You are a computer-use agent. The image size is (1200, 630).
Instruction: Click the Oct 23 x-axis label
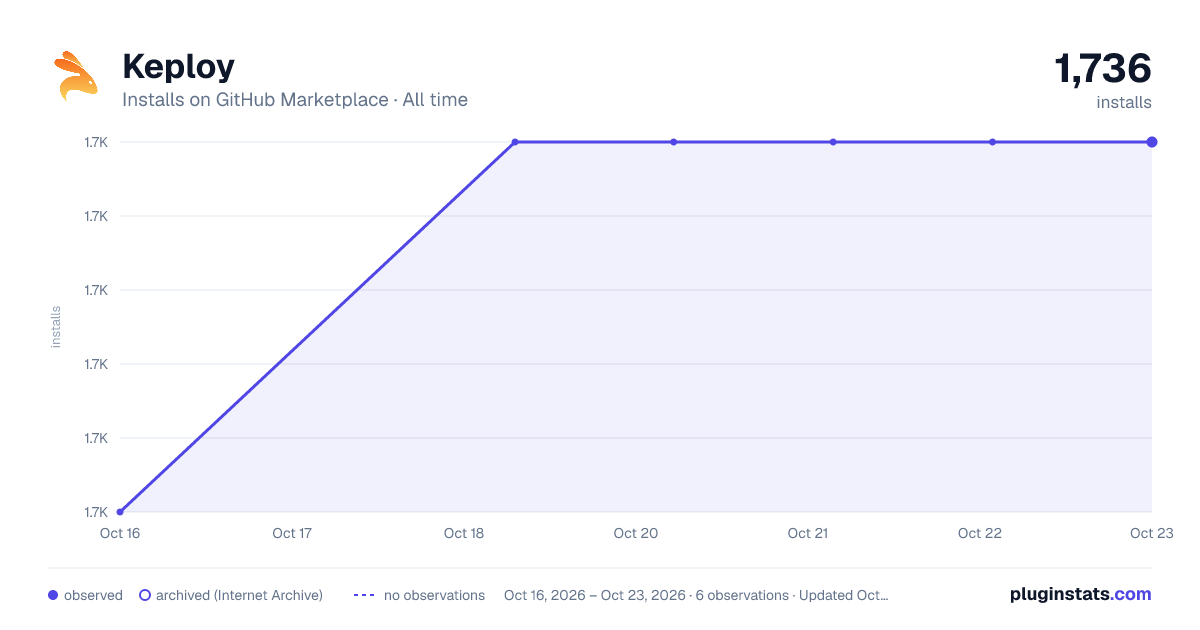coord(1151,533)
